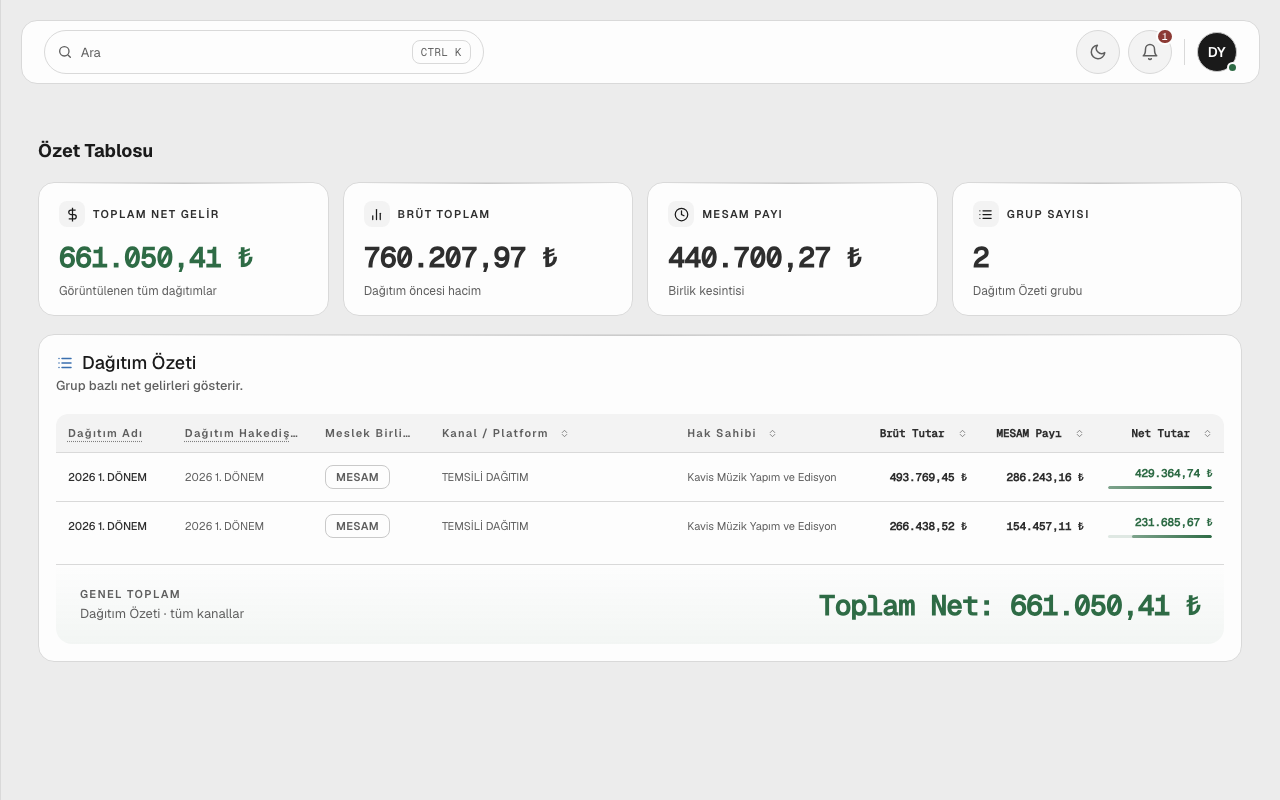The height and width of the screenshot is (800, 1280).
Task: Click the CTRL K shortcut badge
Action: [x=441, y=52]
